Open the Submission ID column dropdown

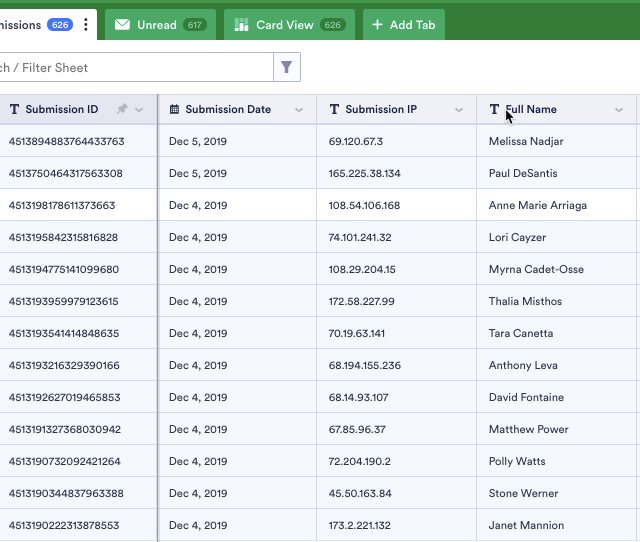tap(139, 109)
